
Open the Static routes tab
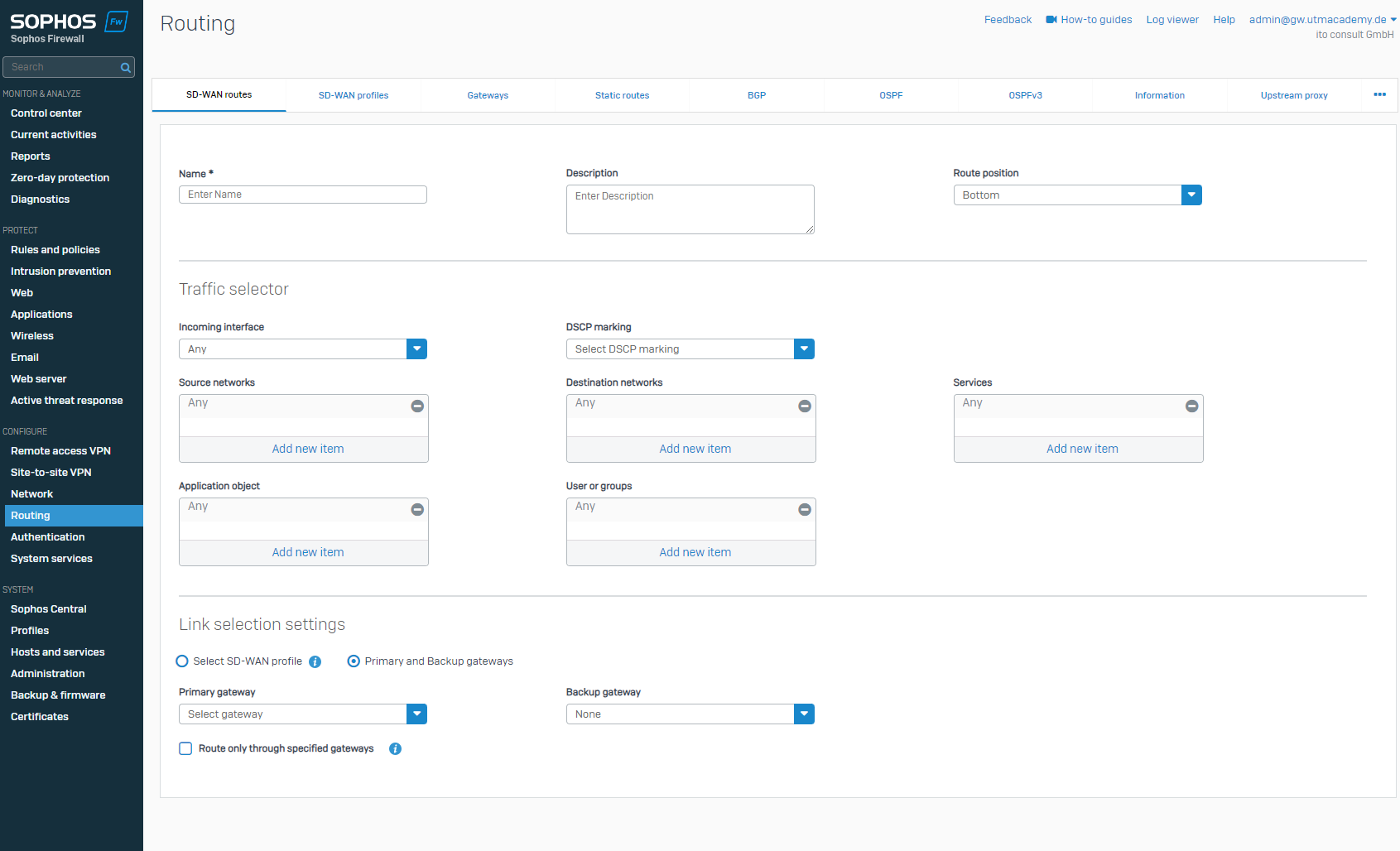[x=622, y=95]
